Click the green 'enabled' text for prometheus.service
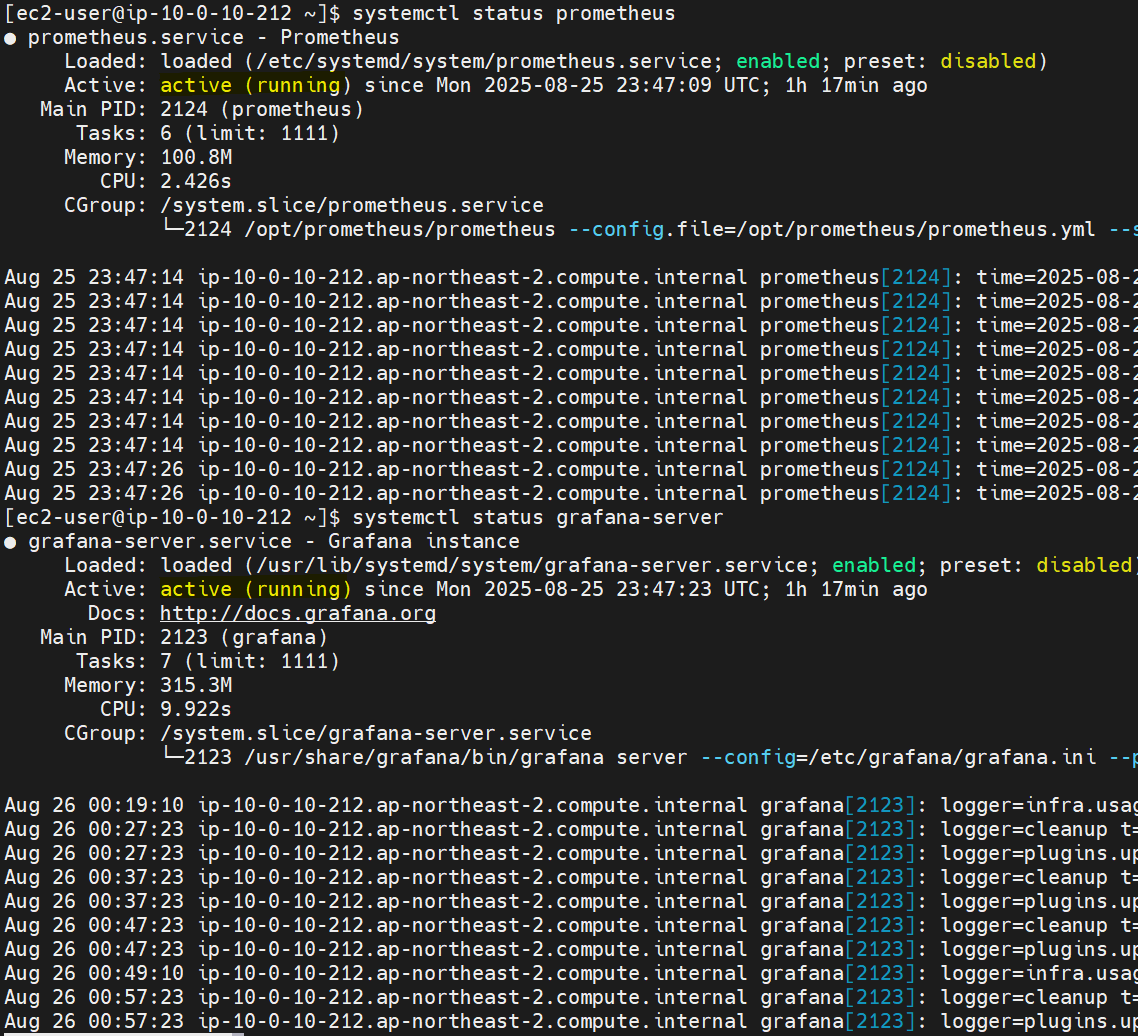 pyautogui.click(x=776, y=62)
